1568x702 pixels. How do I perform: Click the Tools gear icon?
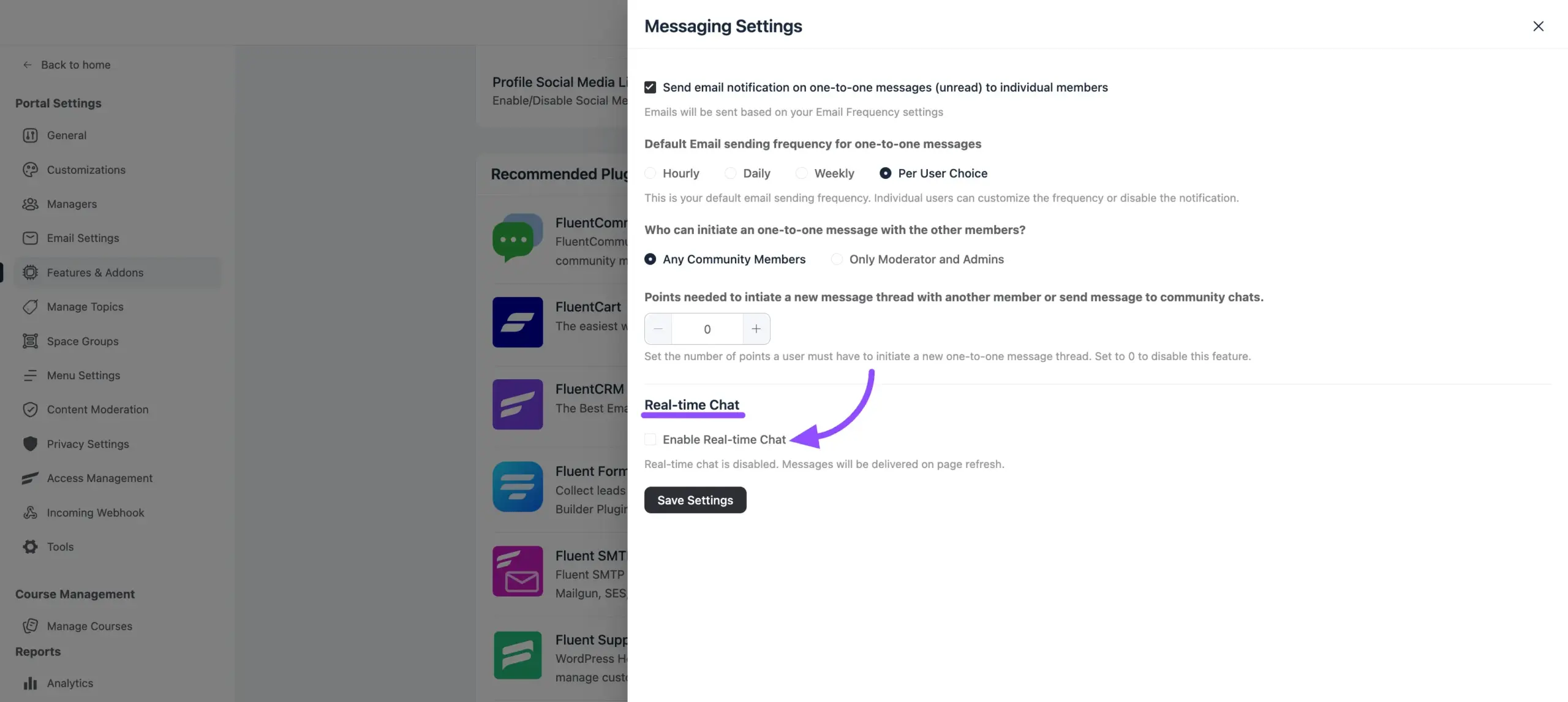(30, 547)
